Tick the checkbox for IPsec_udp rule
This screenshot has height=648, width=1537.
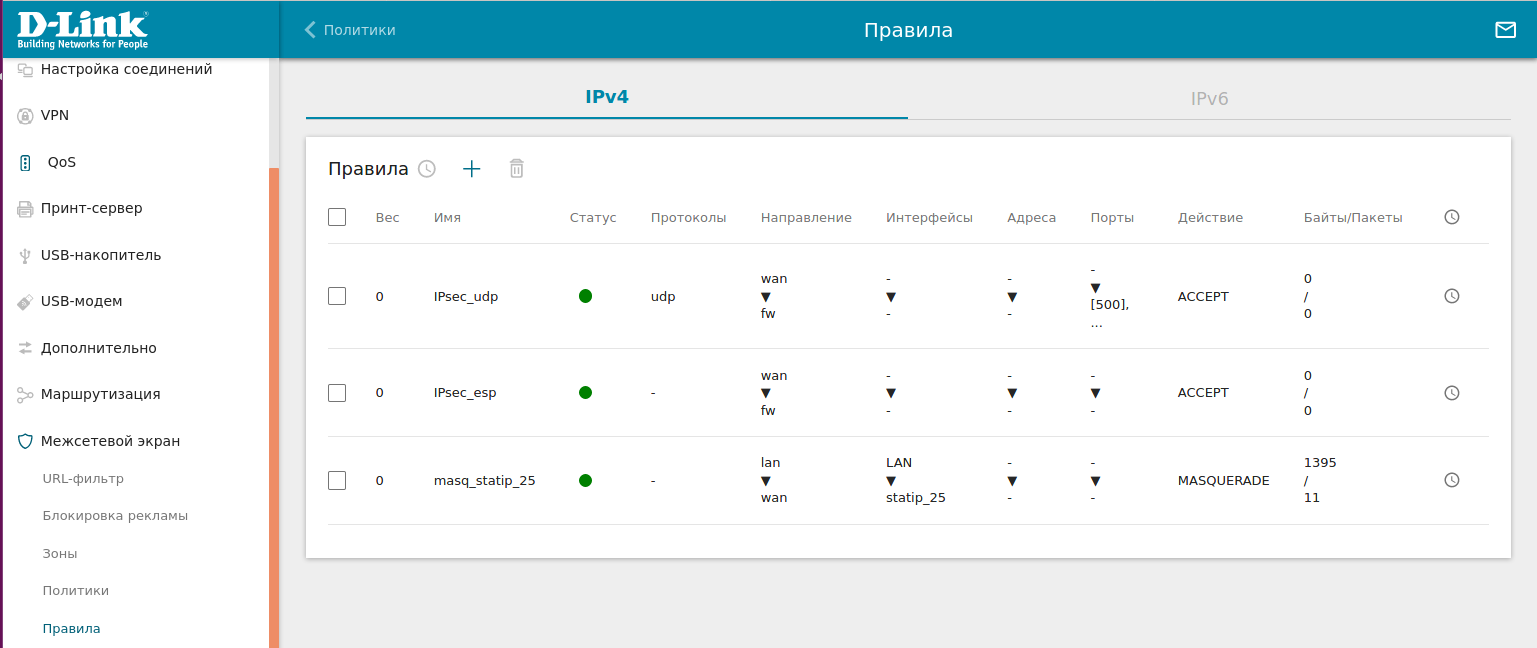tap(337, 296)
